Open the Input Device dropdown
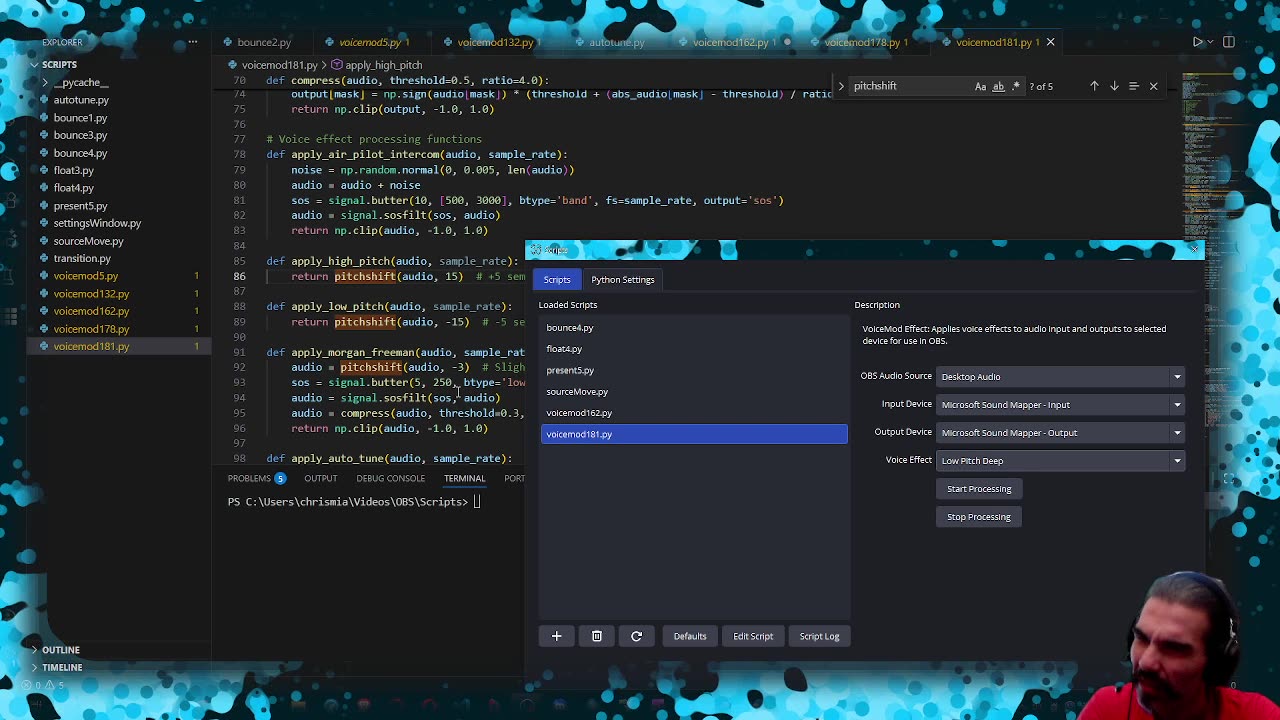 [1060, 405]
